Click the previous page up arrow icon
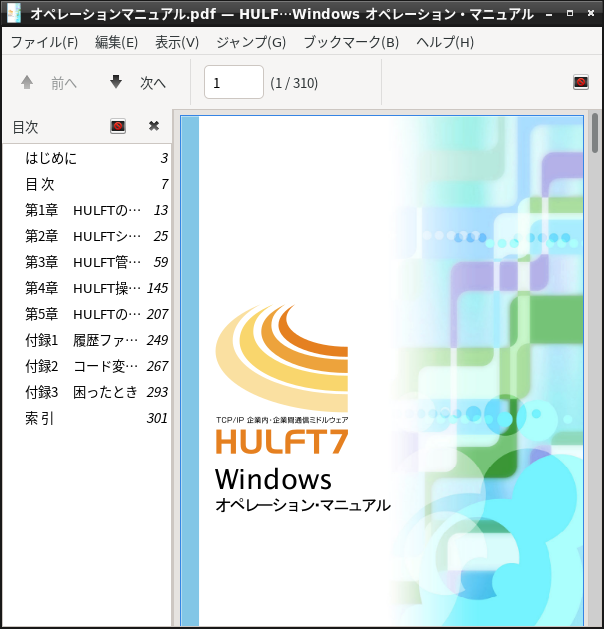The height and width of the screenshot is (629, 604). 27,83
